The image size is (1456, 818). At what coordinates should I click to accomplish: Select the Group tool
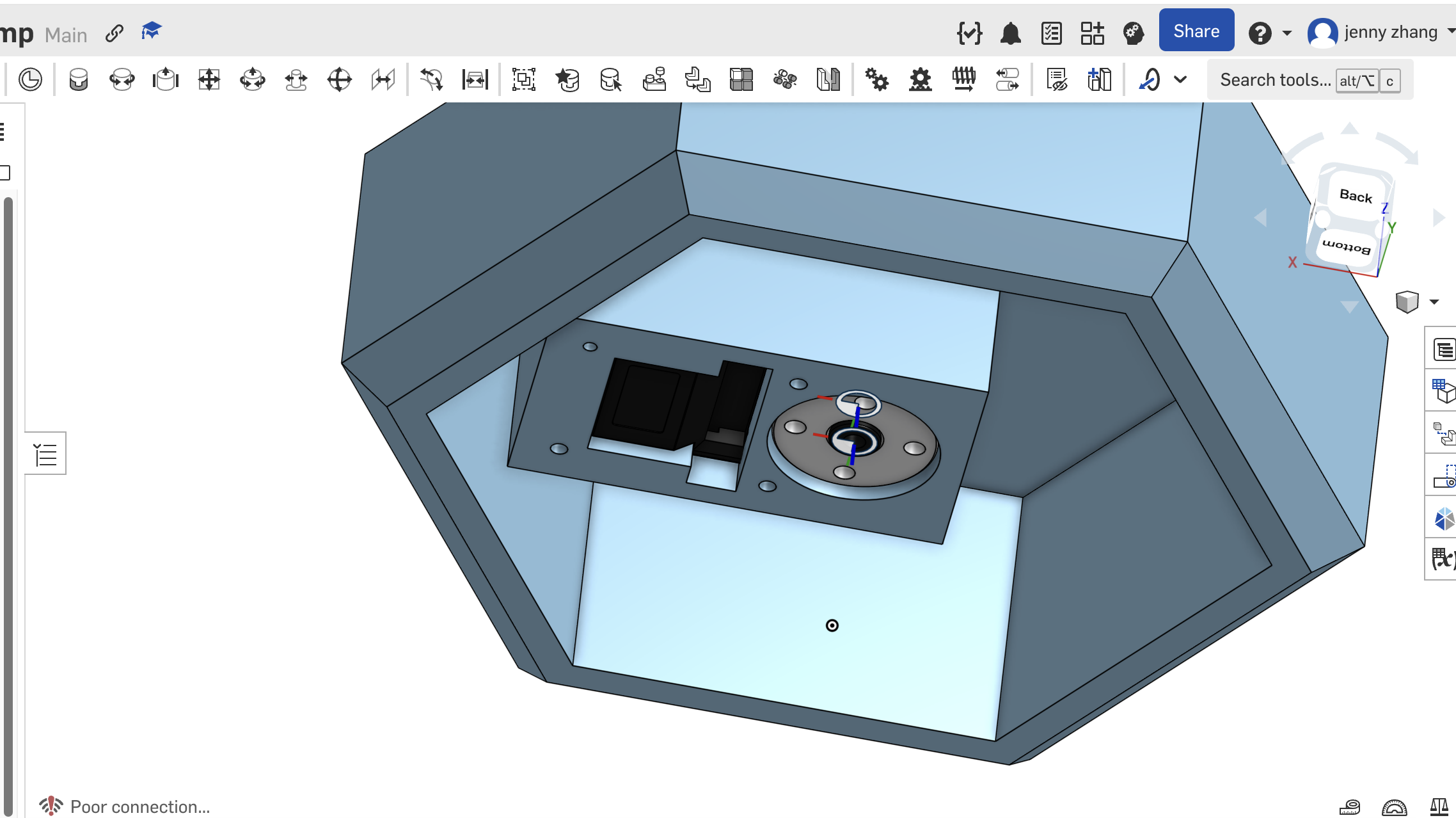tap(524, 80)
